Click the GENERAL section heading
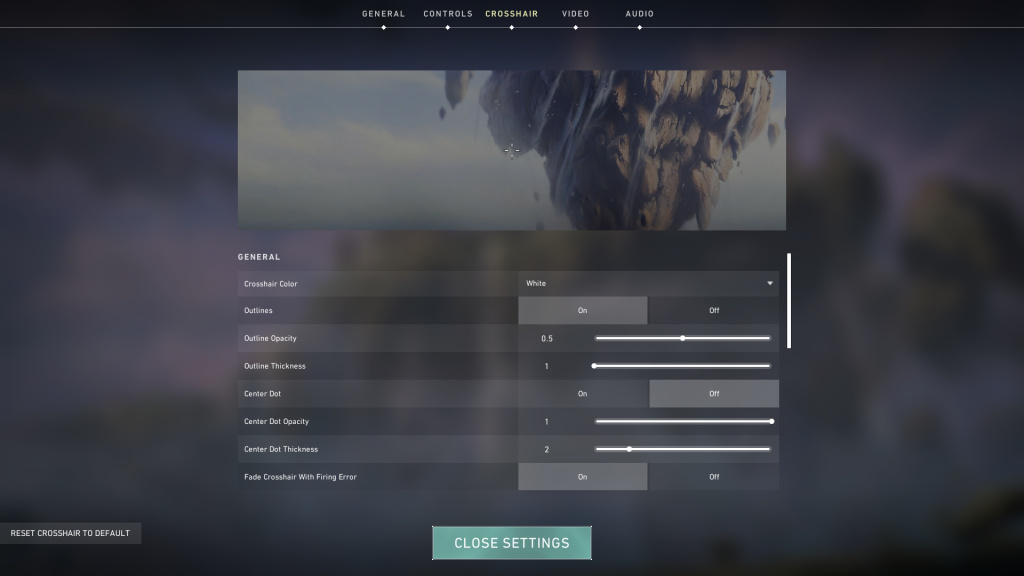Viewport: 1024px width, 576px height. 259,257
